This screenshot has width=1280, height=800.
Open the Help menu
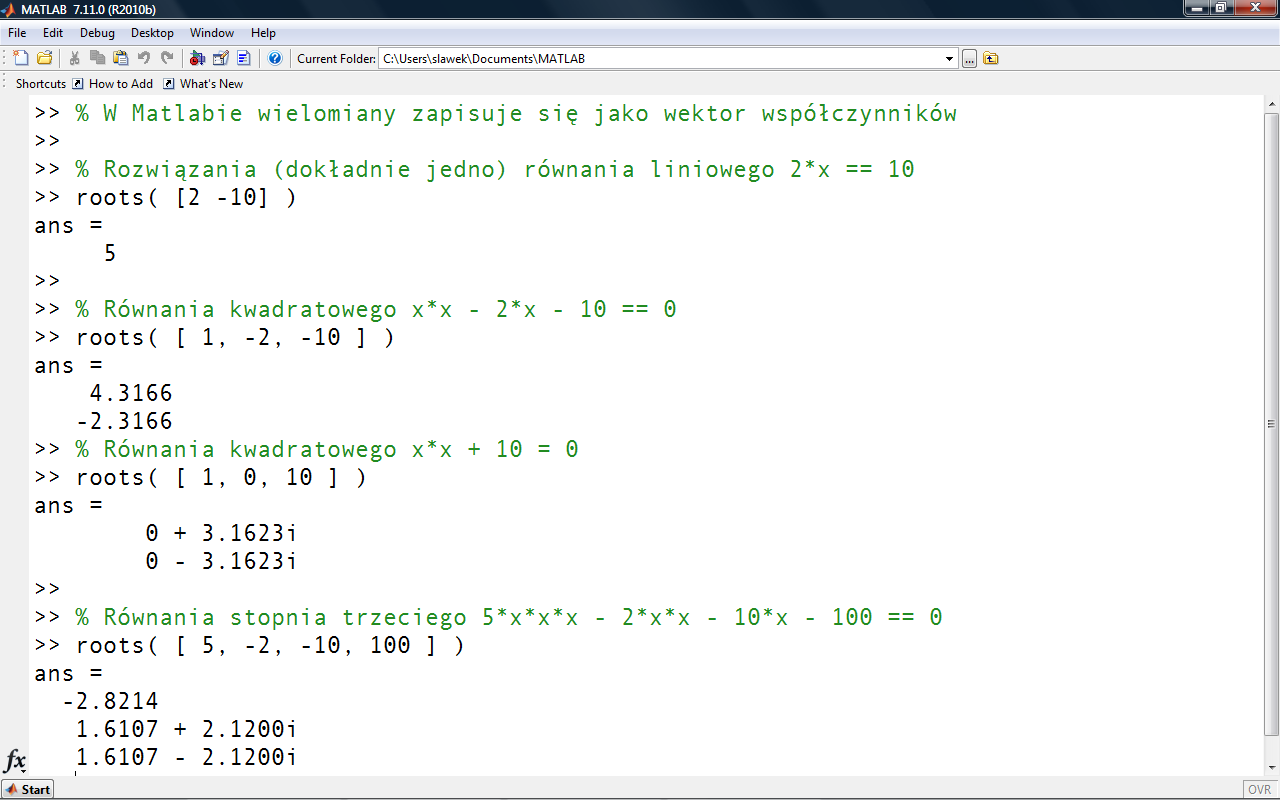(263, 33)
